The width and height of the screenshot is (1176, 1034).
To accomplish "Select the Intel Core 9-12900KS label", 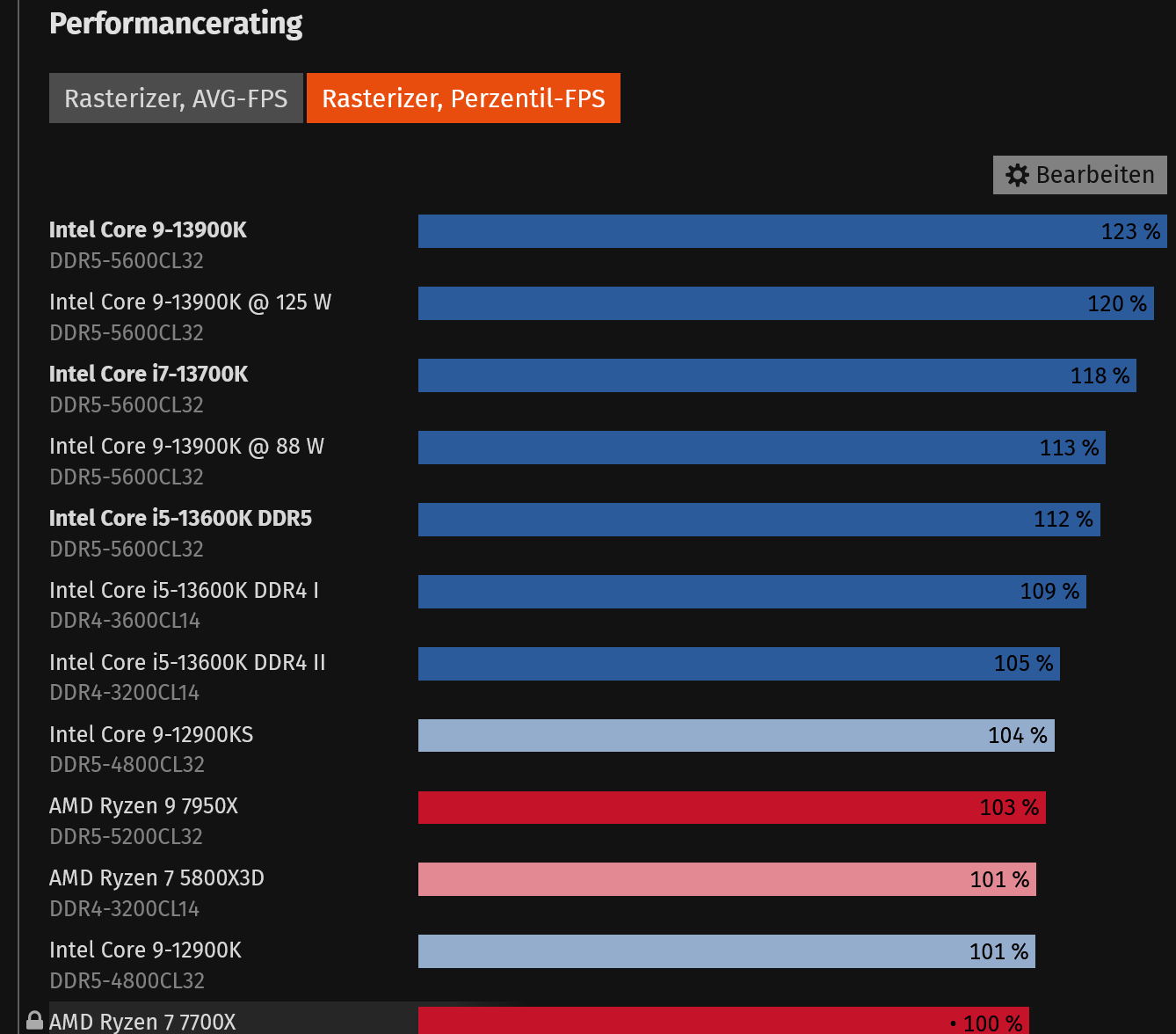I will click(x=151, y=734).
